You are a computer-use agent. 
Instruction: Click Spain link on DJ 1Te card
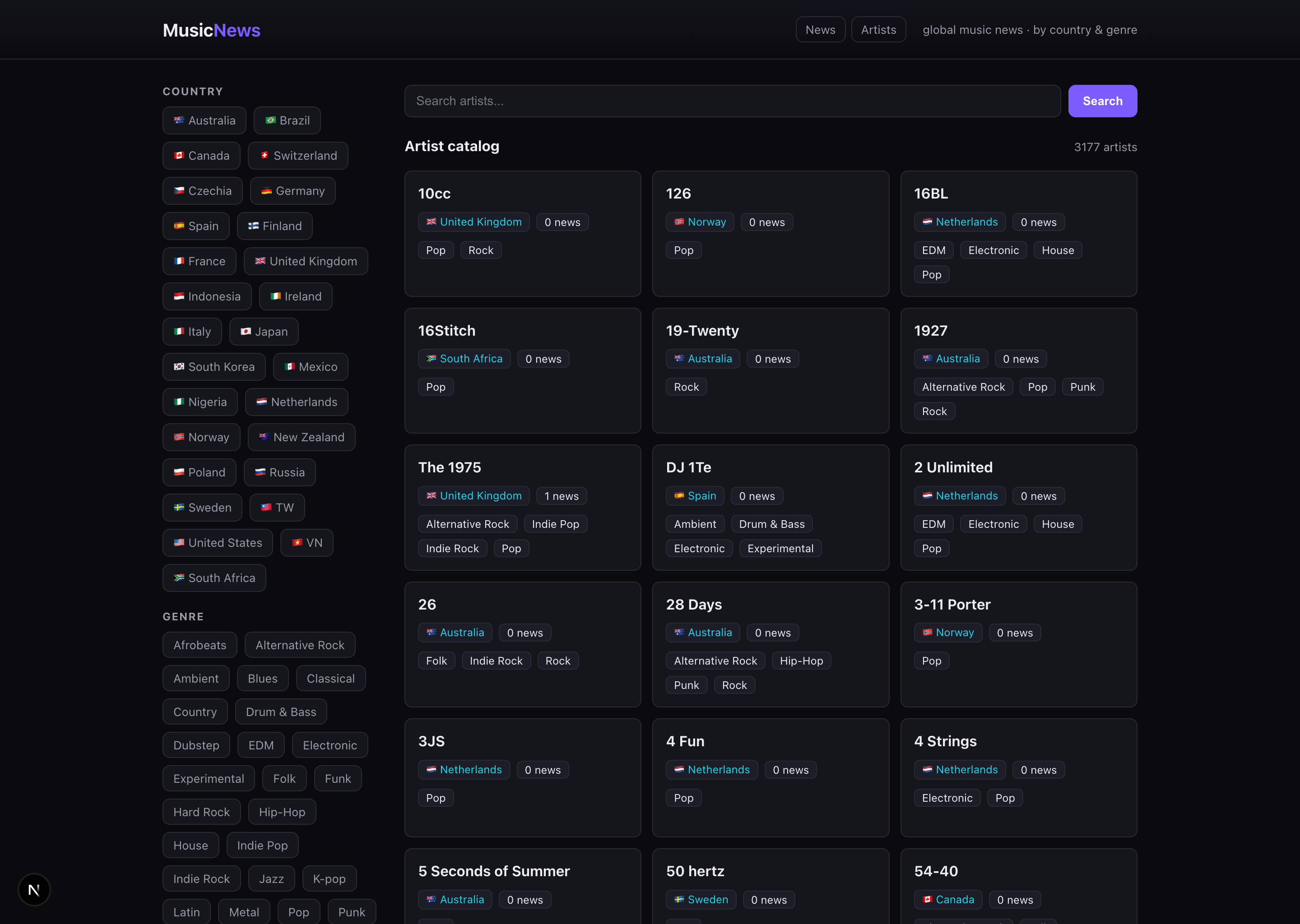(694, 495)
